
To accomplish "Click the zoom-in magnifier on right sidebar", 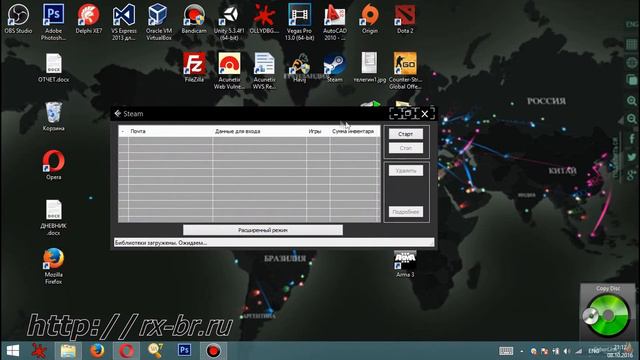I will (631, 100).
